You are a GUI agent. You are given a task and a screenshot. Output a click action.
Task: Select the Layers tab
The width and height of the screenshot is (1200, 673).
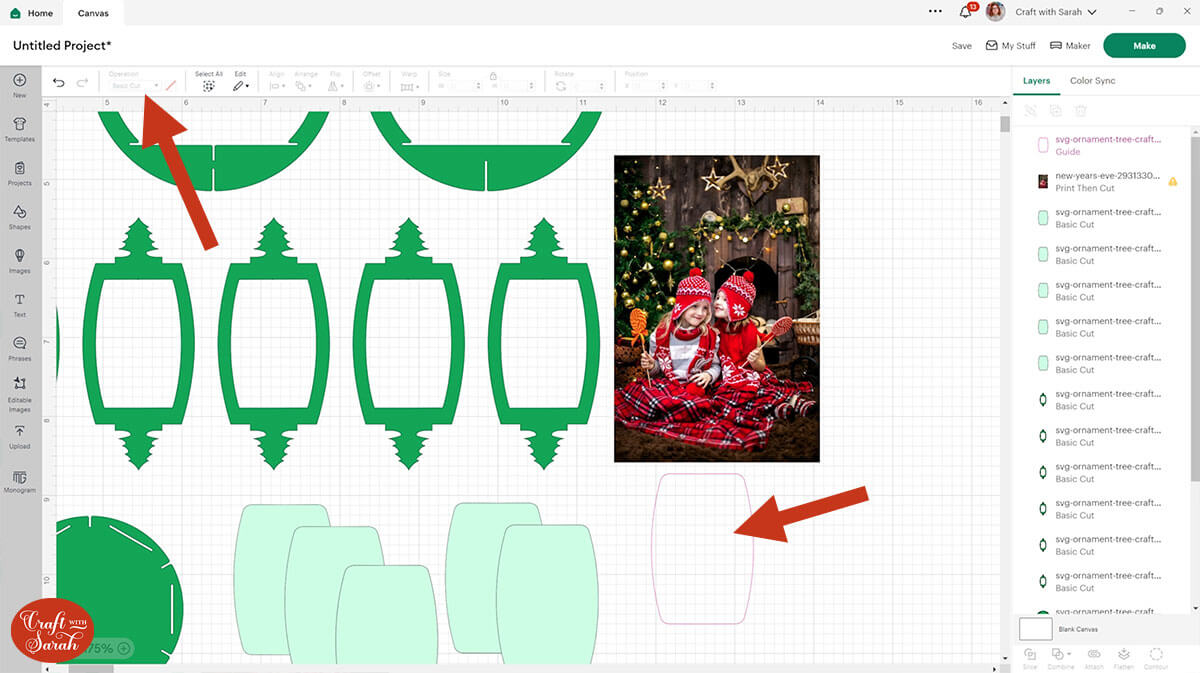tap(1036, 81)
